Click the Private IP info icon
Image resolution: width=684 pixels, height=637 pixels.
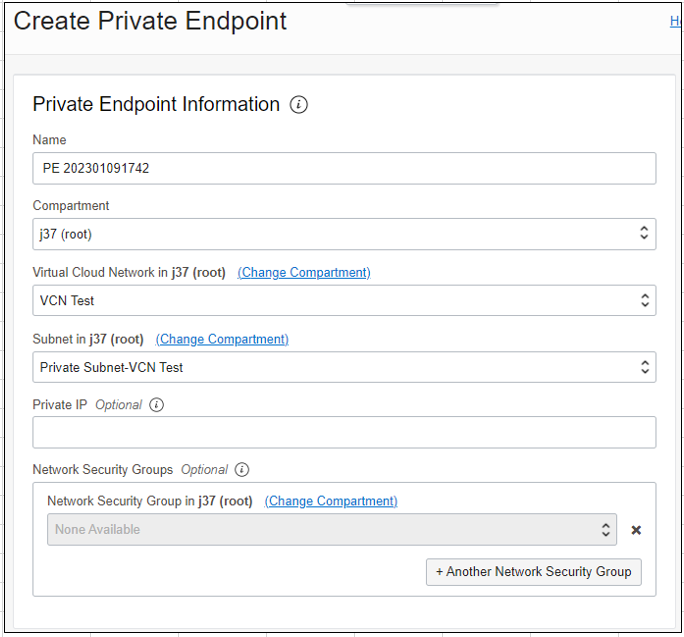[x=156, y=405]
